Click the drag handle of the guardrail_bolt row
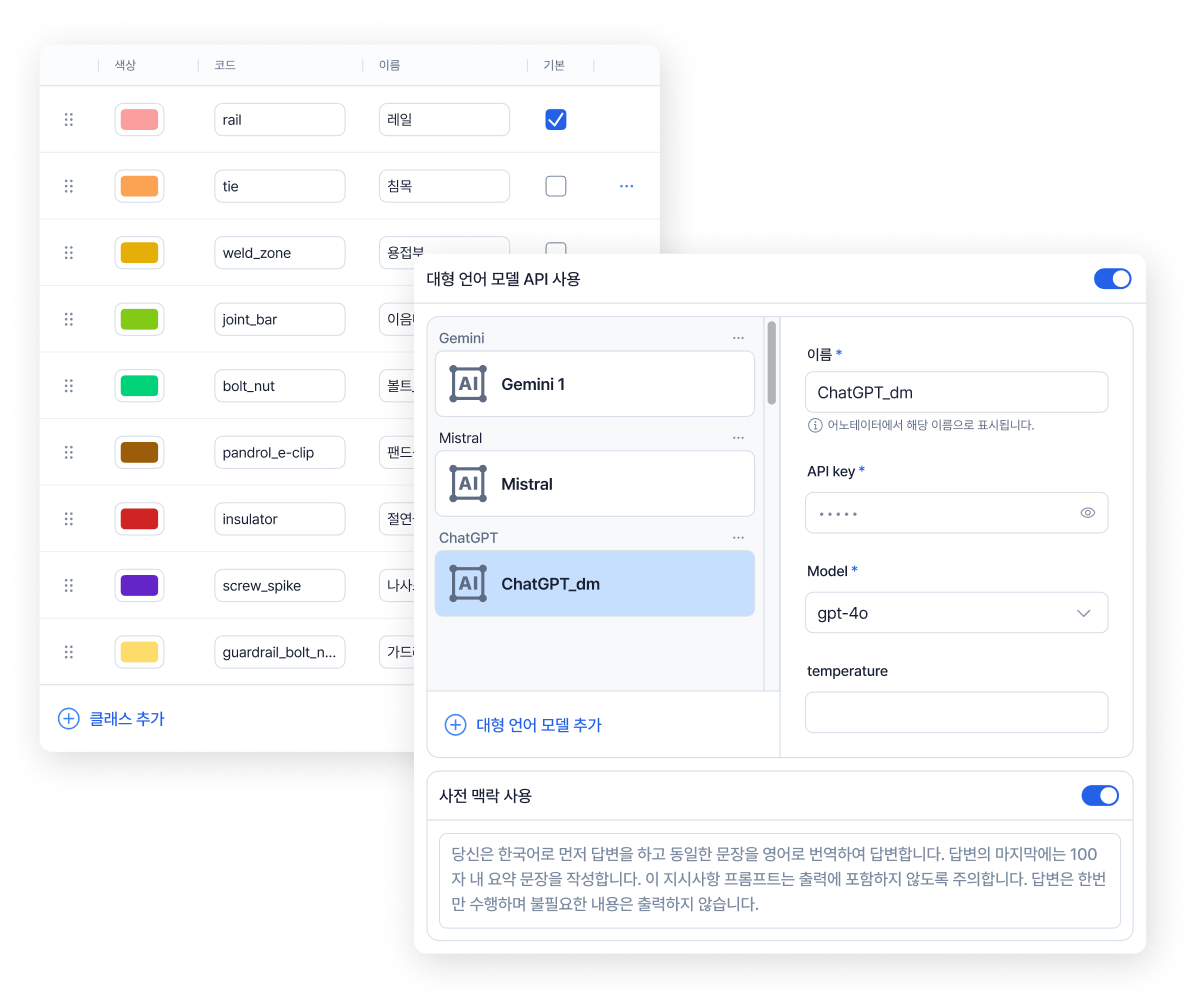This screenshot has height=1007, width=1189. click(x=69, y=652)
